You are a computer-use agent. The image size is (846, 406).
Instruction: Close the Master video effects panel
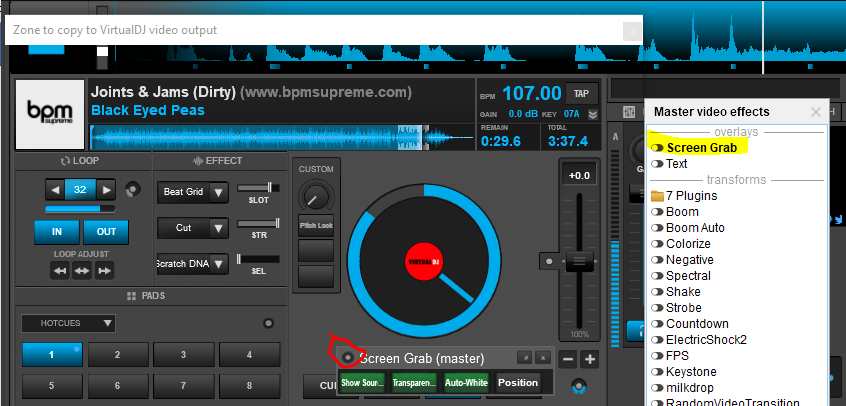click(816, 112)
